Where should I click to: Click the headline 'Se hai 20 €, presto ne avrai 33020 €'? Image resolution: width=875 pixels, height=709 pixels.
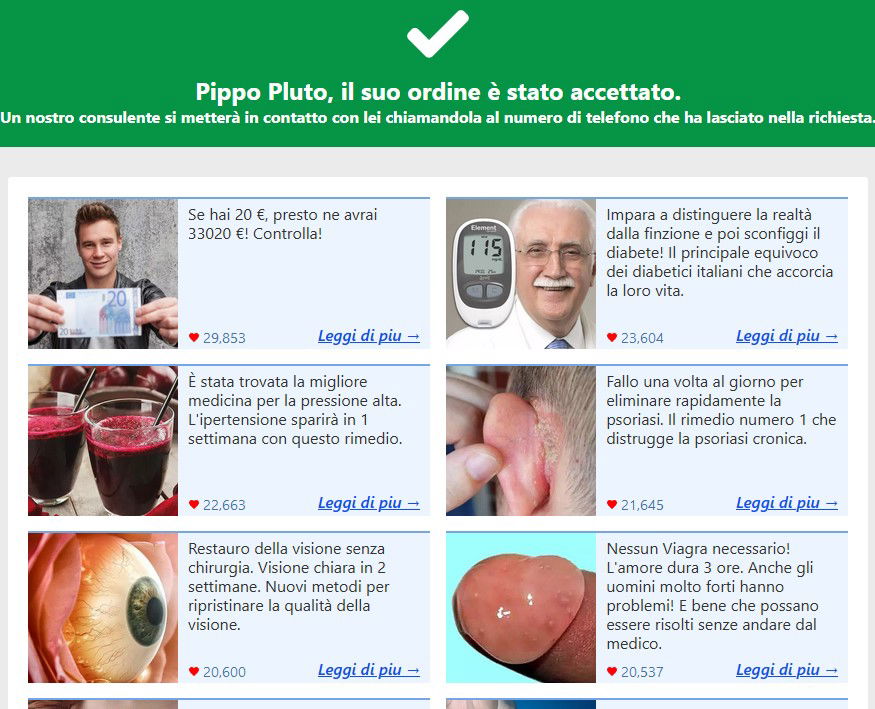(x=282, y=224)
